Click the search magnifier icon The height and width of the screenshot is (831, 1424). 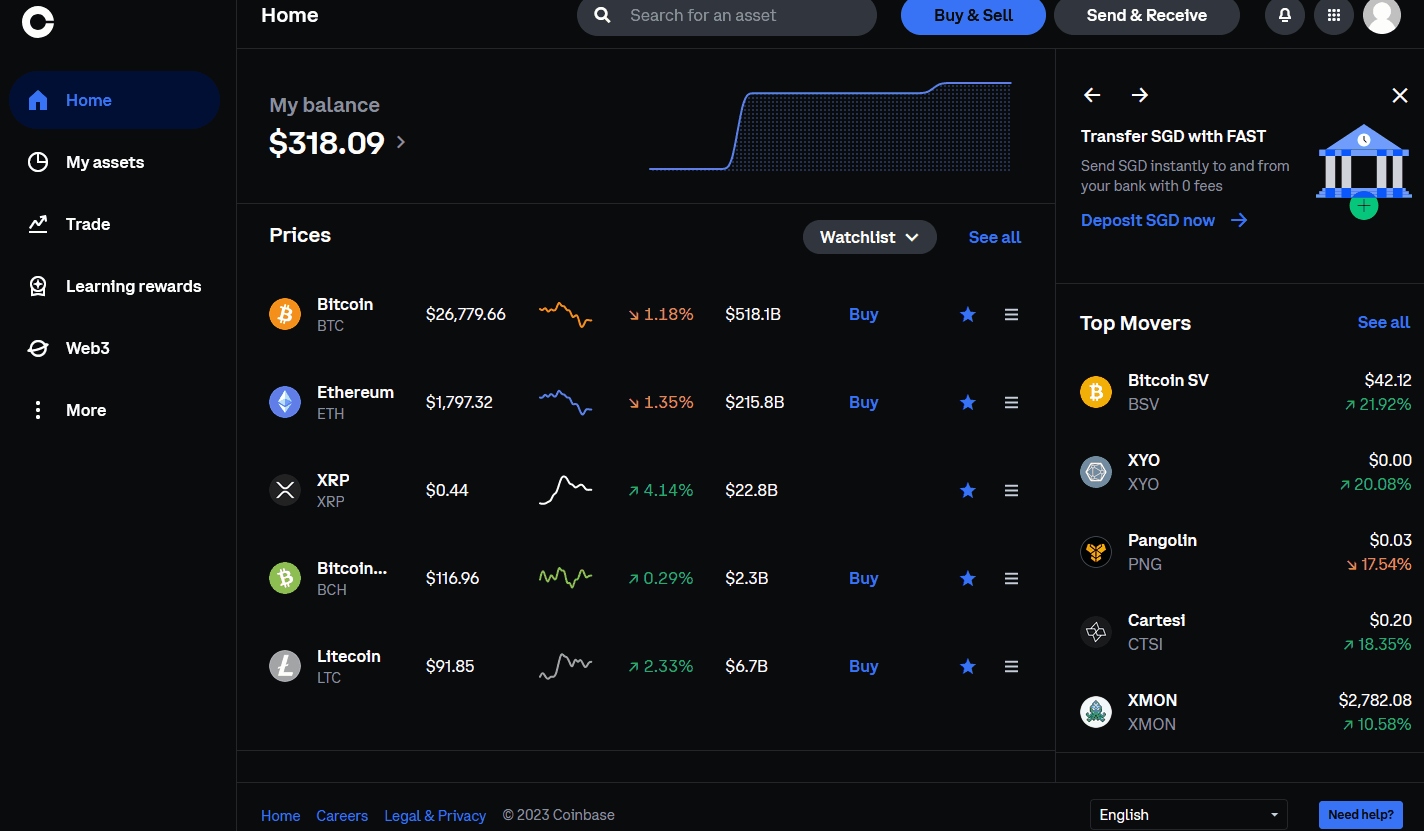coord(602,16)
